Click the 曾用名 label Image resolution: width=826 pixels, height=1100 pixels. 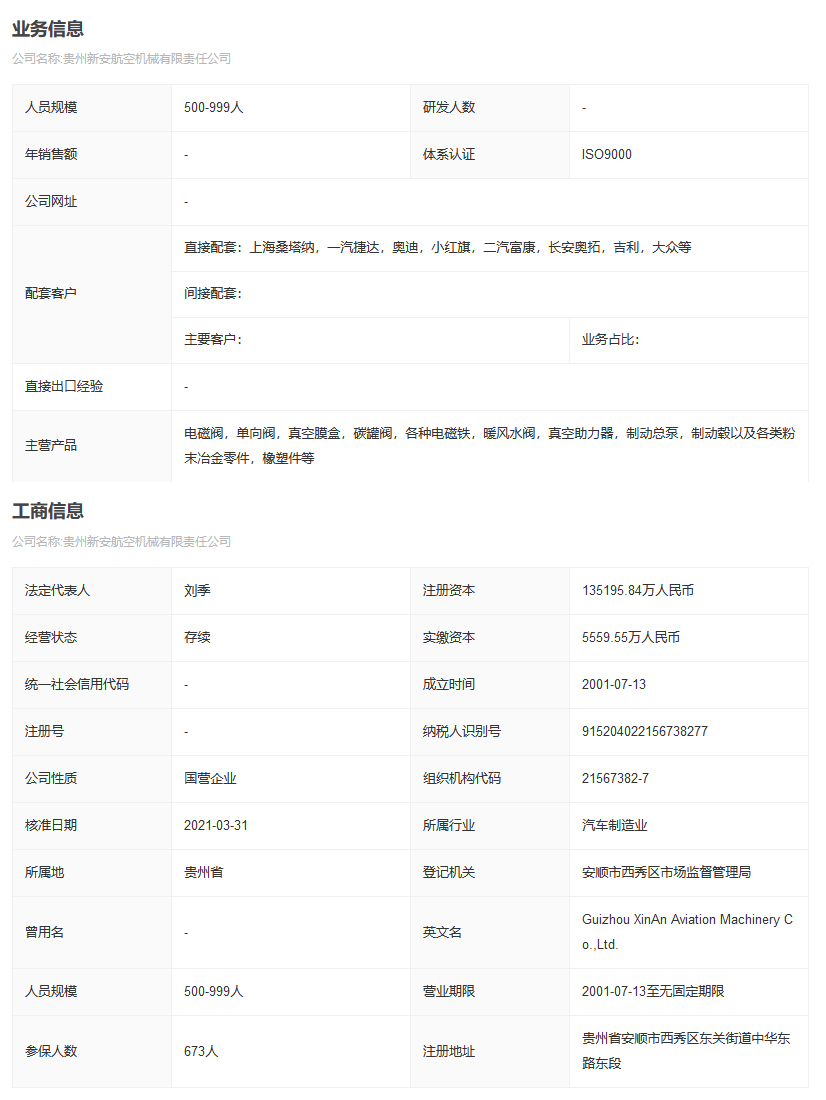(44, 932)
